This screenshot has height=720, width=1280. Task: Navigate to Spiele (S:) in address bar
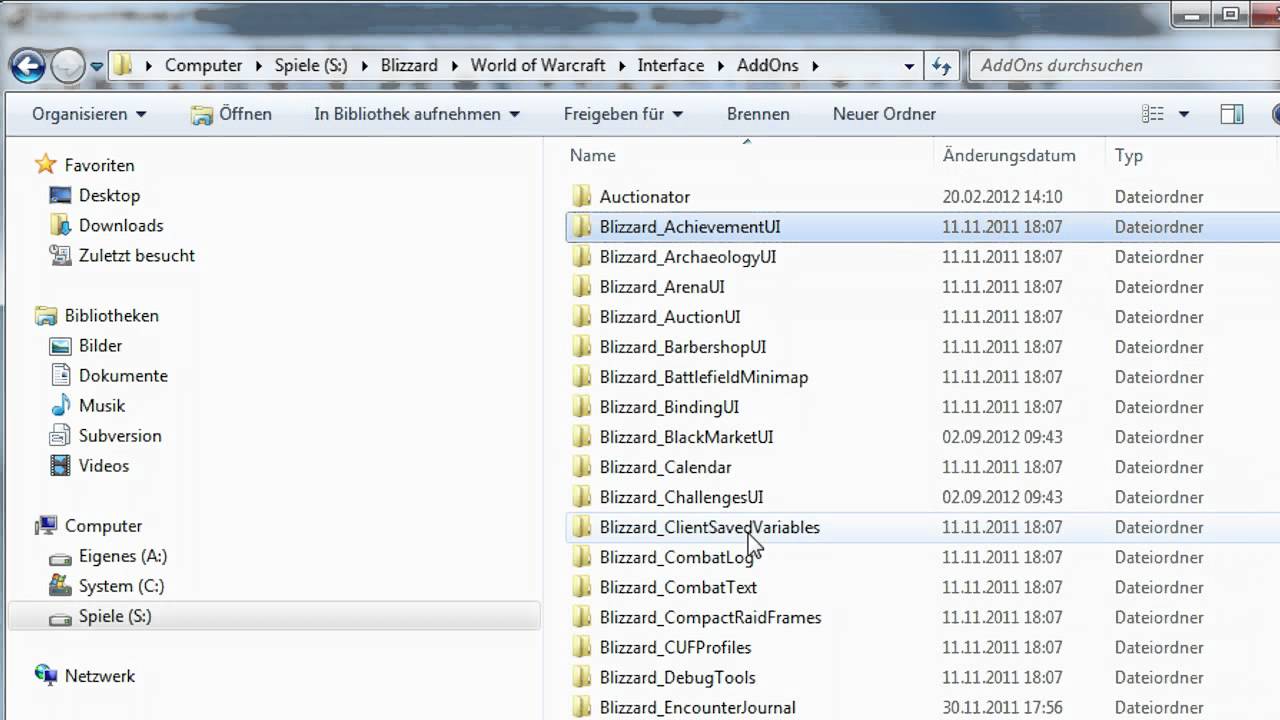pos(311,65)
